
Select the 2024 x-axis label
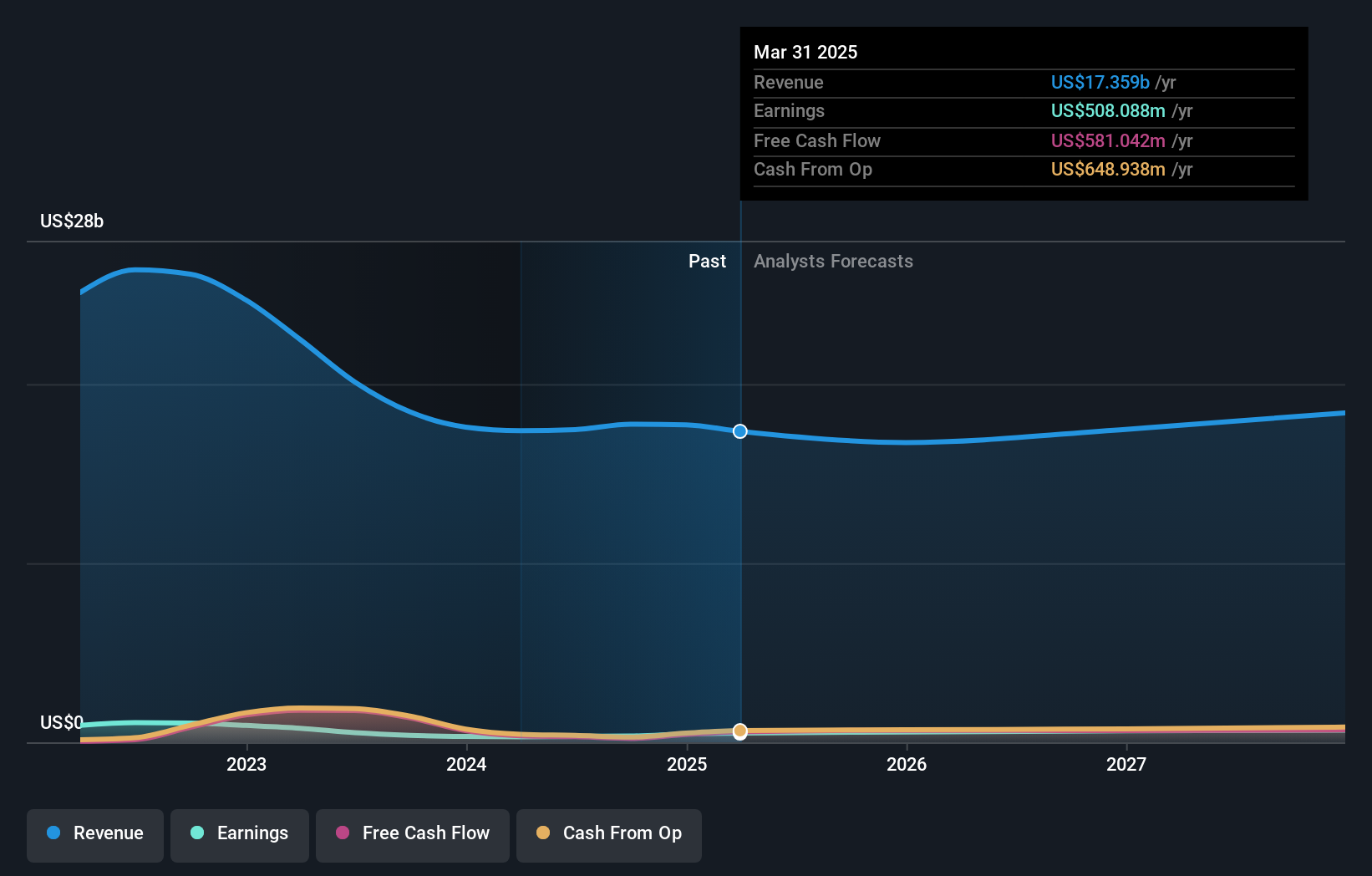[x=466, y=764]
